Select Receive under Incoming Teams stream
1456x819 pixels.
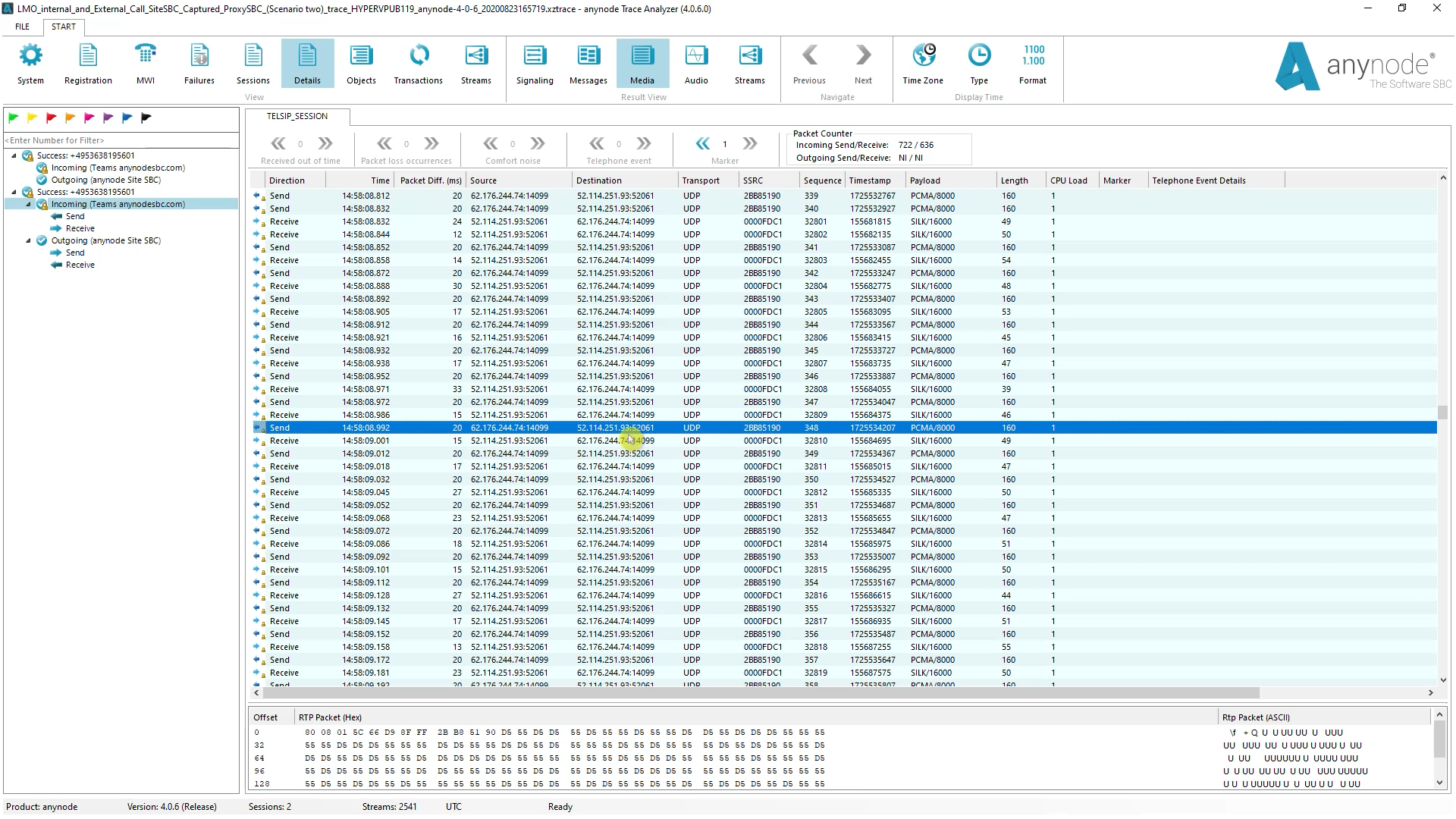(80, 228)
